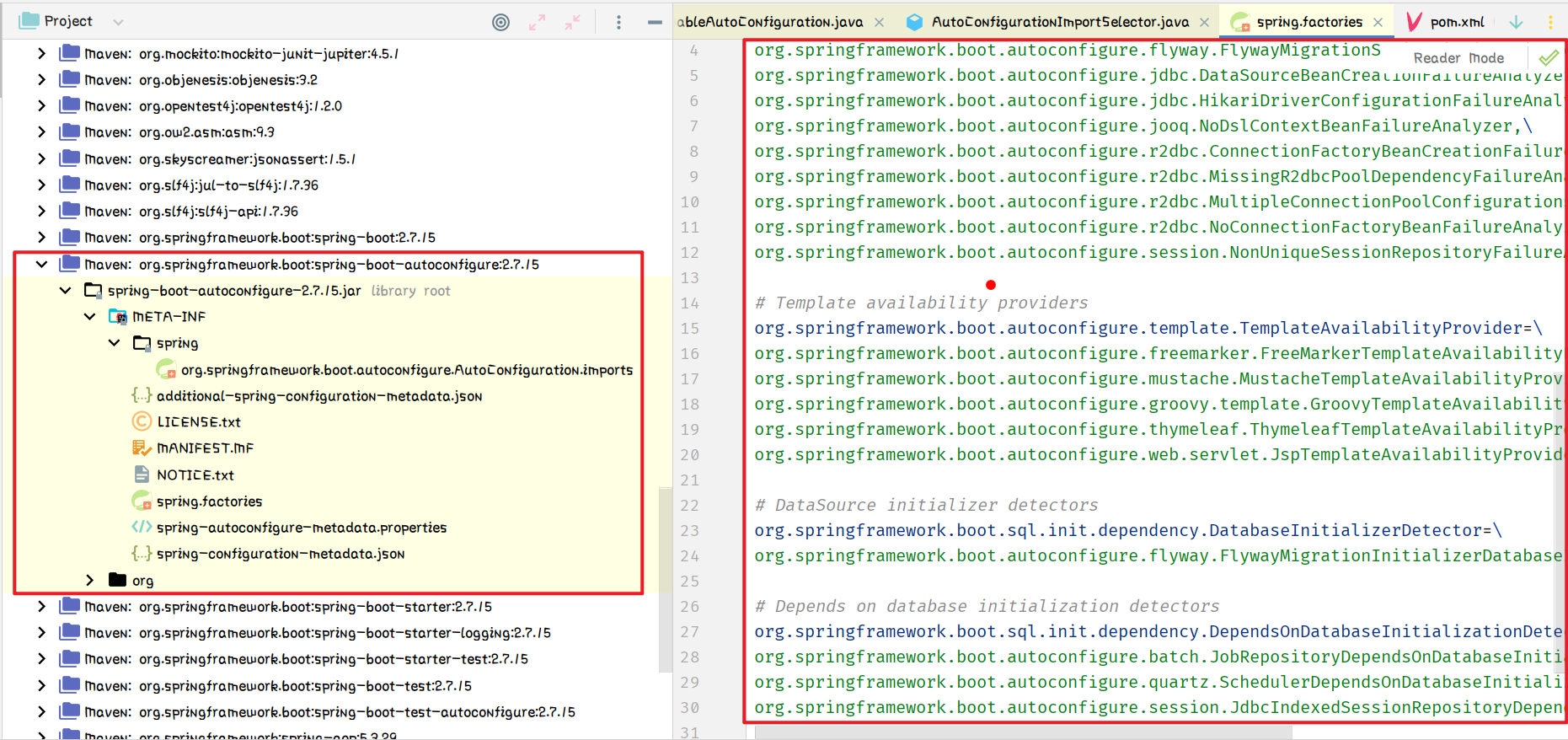Close the spring.factories tab
This screenshot has height=740, width=1568.
1378,22
